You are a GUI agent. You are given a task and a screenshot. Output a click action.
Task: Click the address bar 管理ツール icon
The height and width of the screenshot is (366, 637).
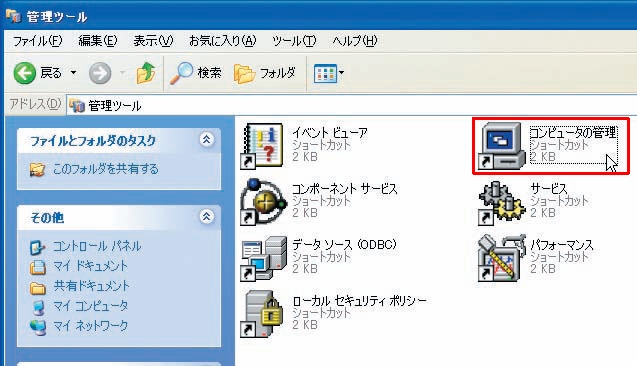pyautogui.click(x=76, y=106)
